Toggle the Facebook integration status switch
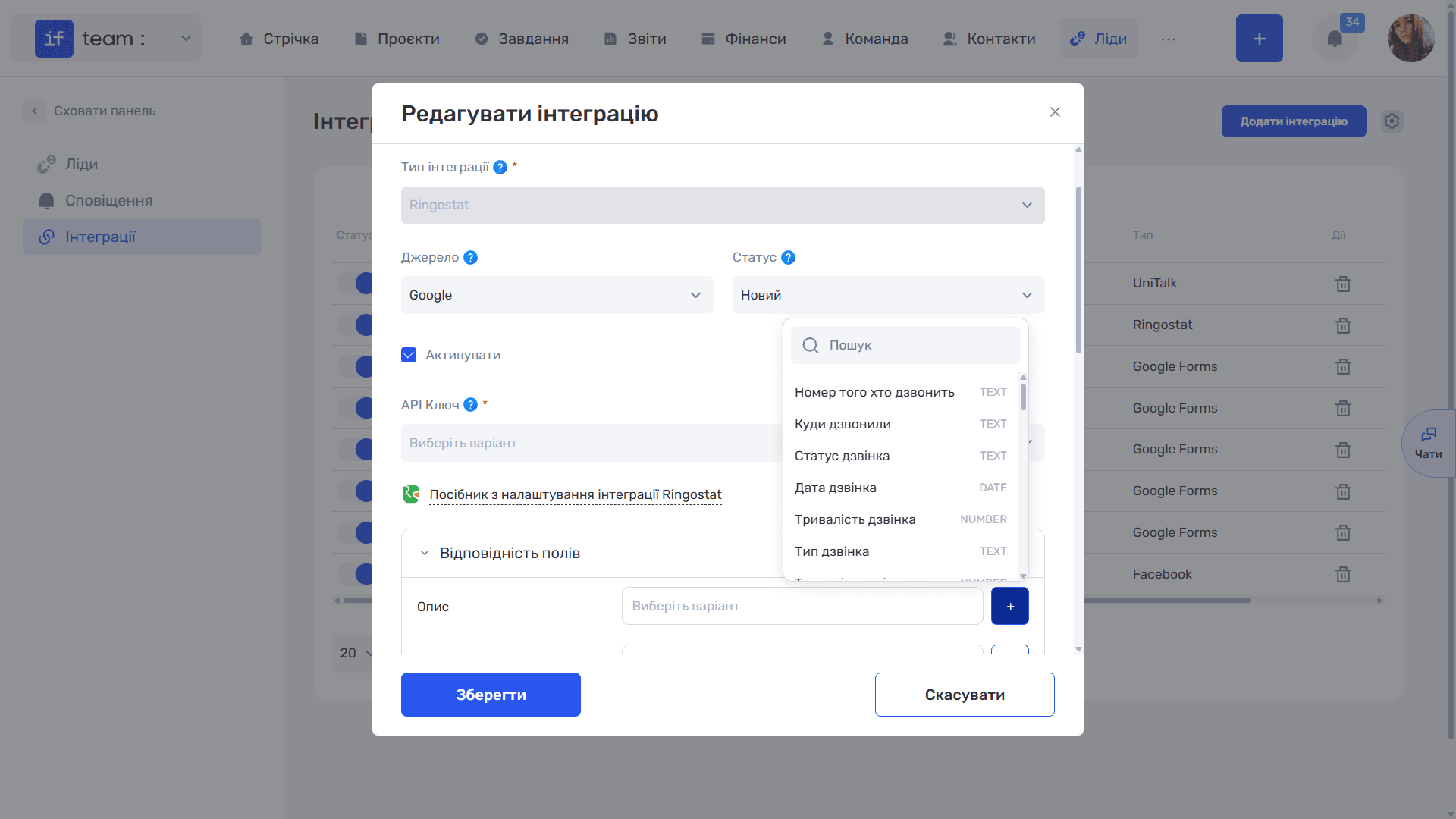This screenshot has width=1456, height=819. pyautogui.click(x=355, y=574)
